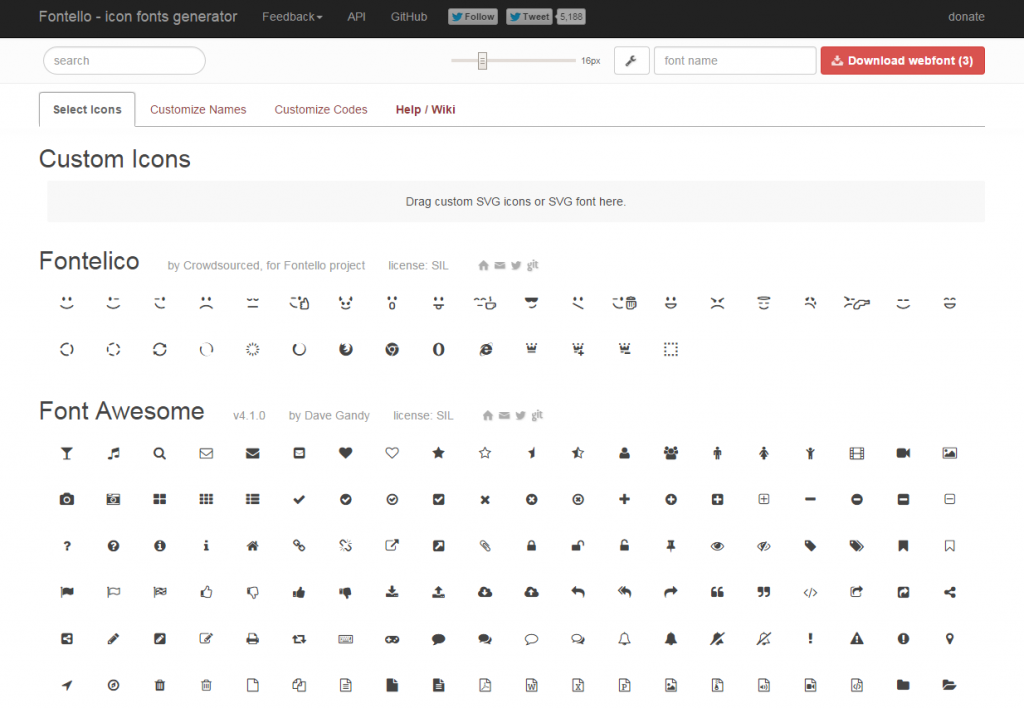Open Fontelico's git repository link
Image resolution: width=1024 pixels, height=708 pixels.
pyautogui.click(x=533, y=265)
